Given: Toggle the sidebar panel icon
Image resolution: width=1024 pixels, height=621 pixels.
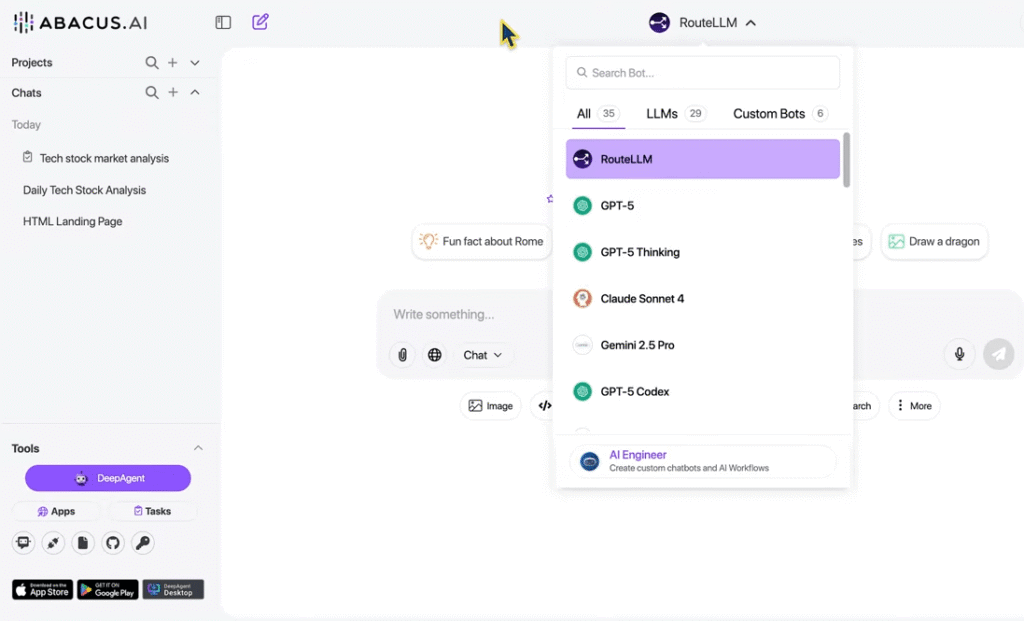Looking at the screenshot, I should pyautogui.click(x=223, y=22).
